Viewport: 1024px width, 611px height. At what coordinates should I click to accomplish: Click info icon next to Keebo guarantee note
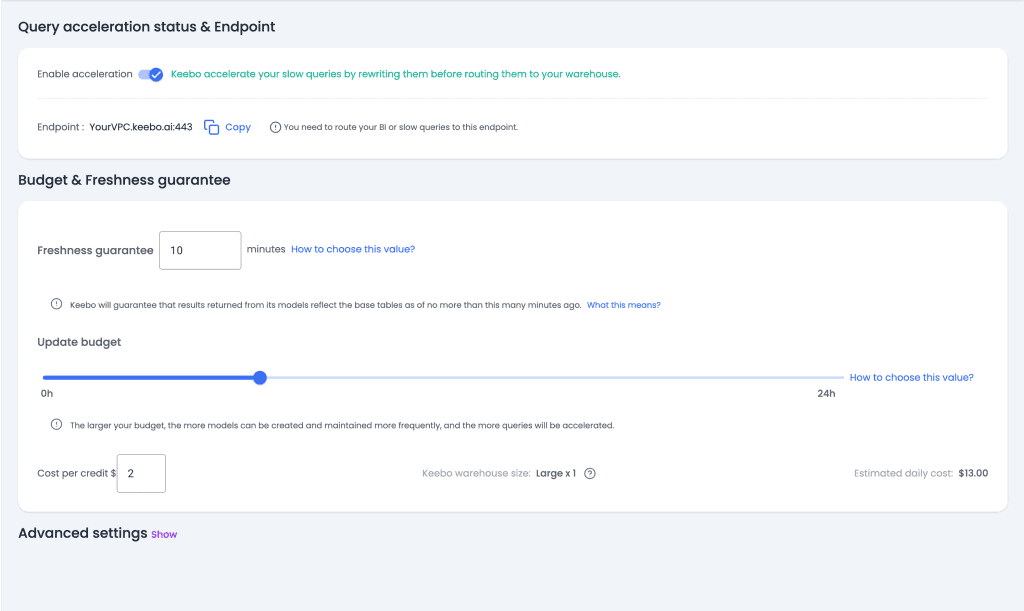pyautogui.click(x=57, y=304)
